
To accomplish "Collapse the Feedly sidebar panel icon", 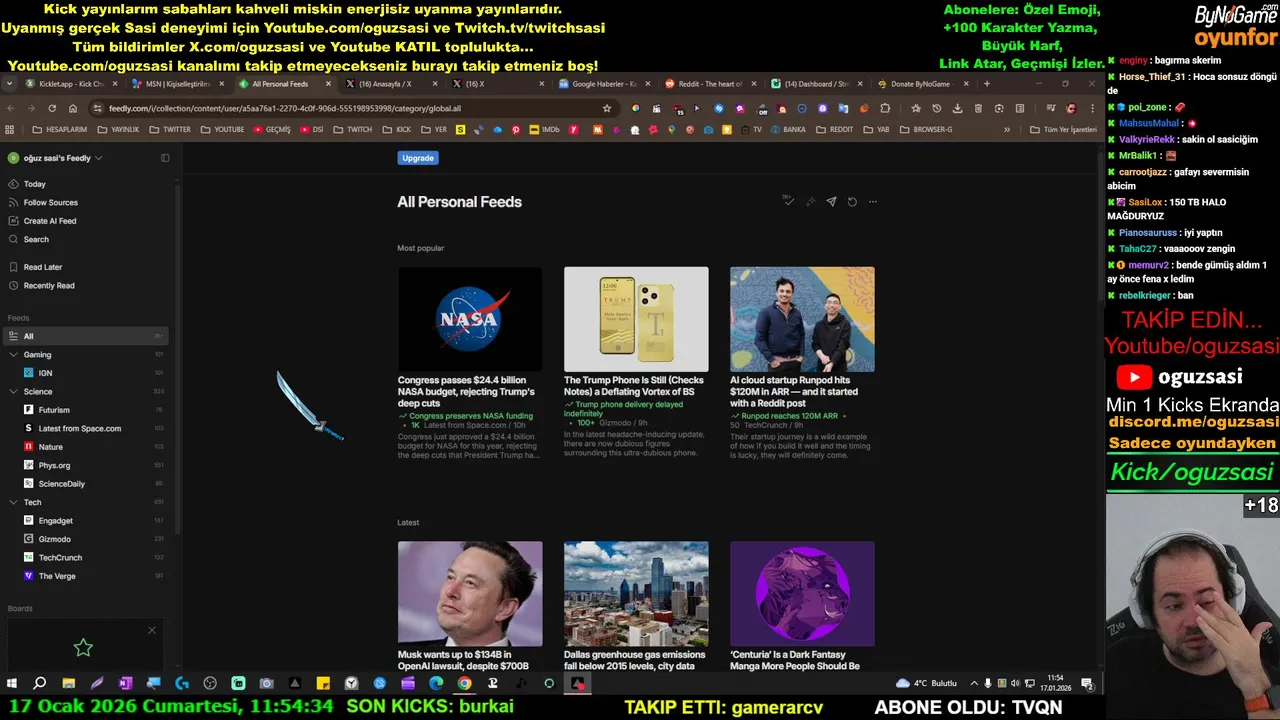I will 165,158.
